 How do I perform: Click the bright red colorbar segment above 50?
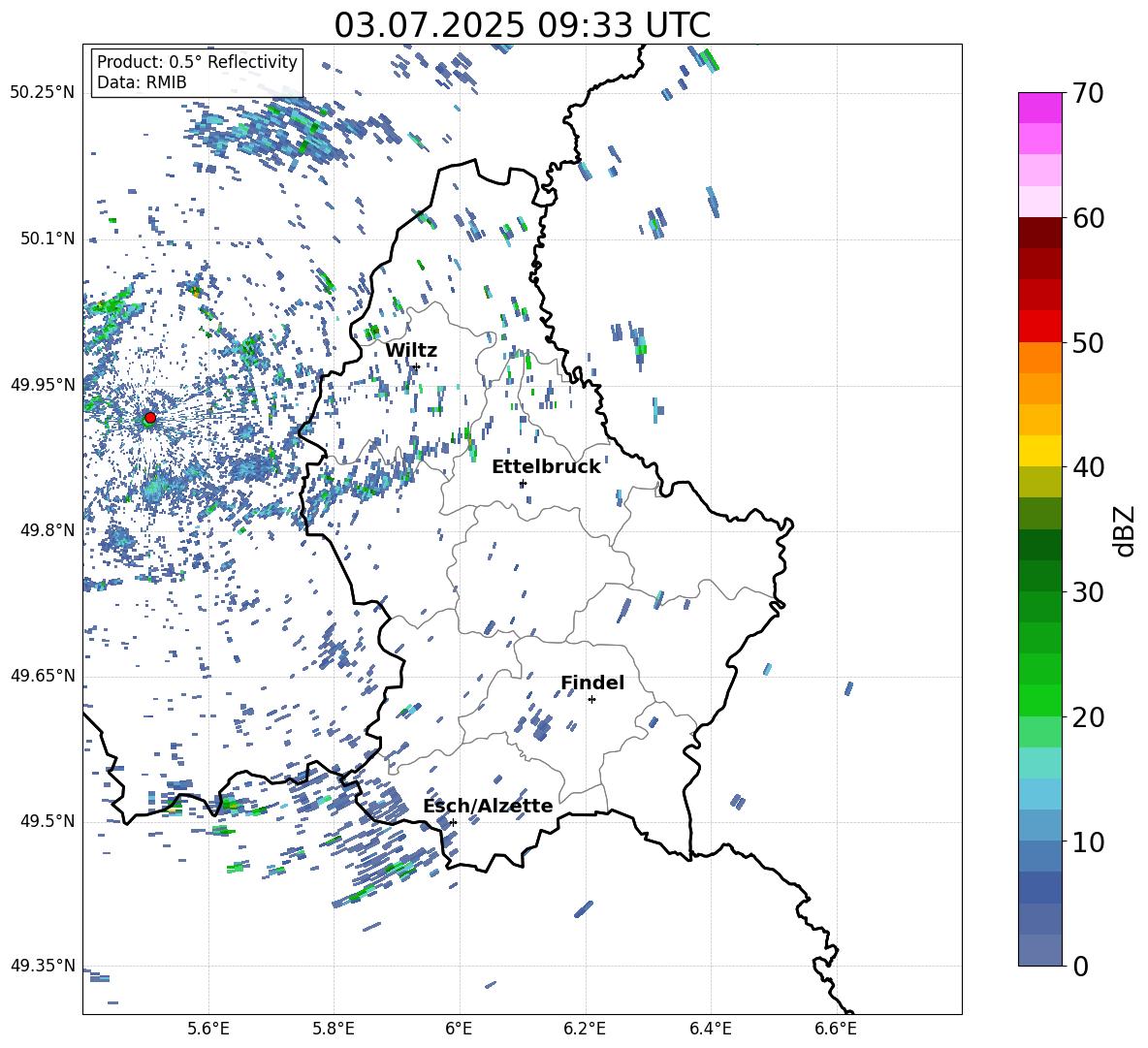point(1039,327)
